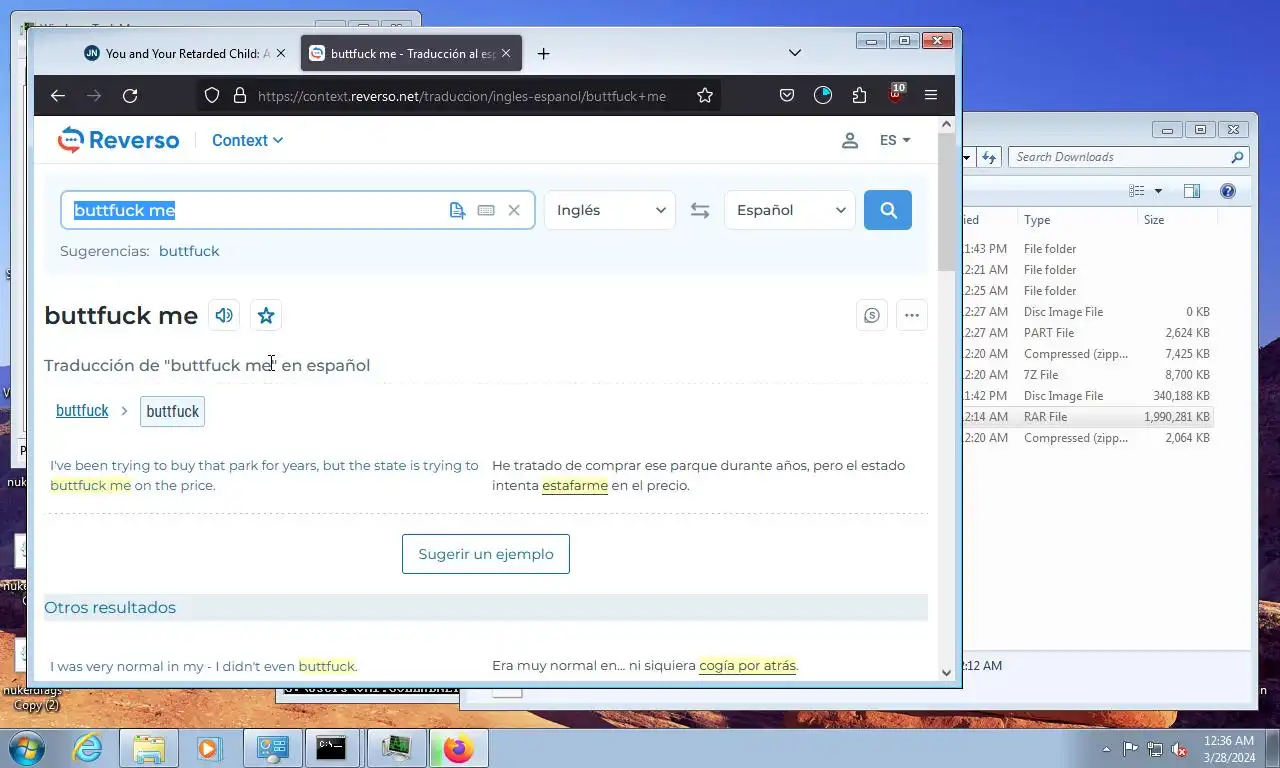
Task: Open a new browser tab
Action: [x=543, y=54]
